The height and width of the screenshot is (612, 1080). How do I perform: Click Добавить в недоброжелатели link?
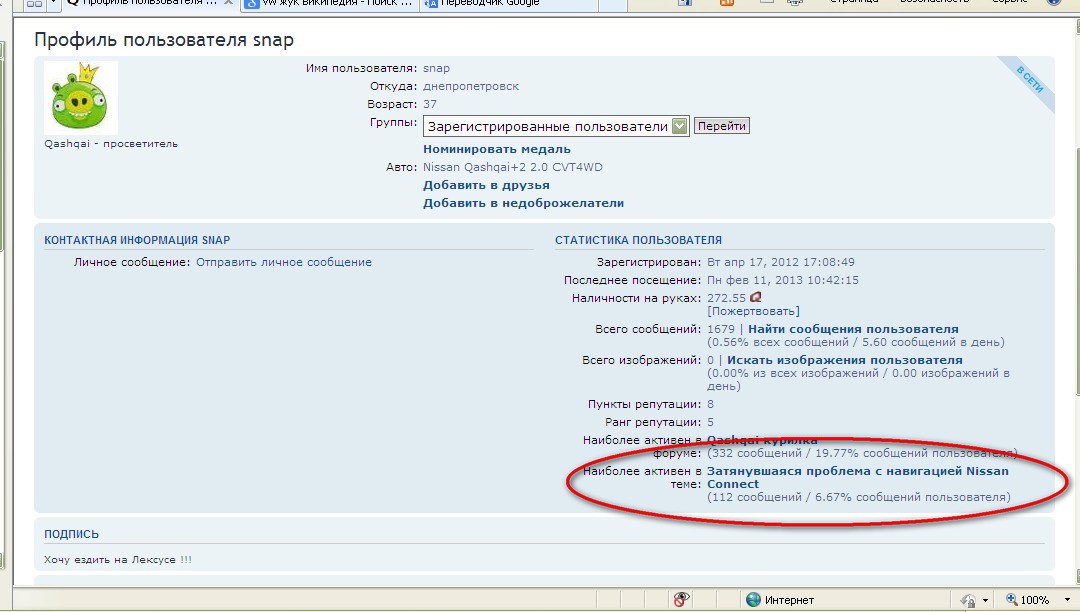click(523, 203)
